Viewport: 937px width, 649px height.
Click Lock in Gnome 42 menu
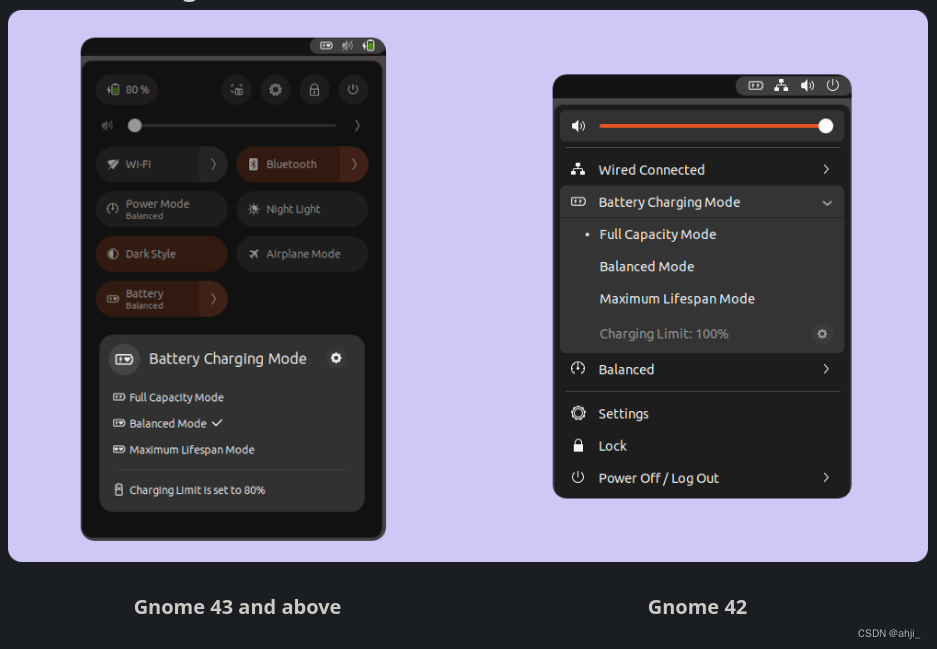[x=702, y=446]
